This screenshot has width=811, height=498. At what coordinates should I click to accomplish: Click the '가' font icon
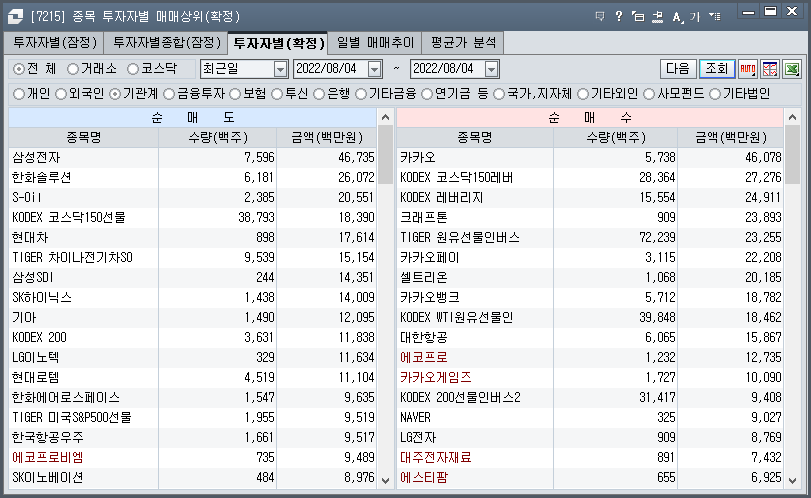695,17
